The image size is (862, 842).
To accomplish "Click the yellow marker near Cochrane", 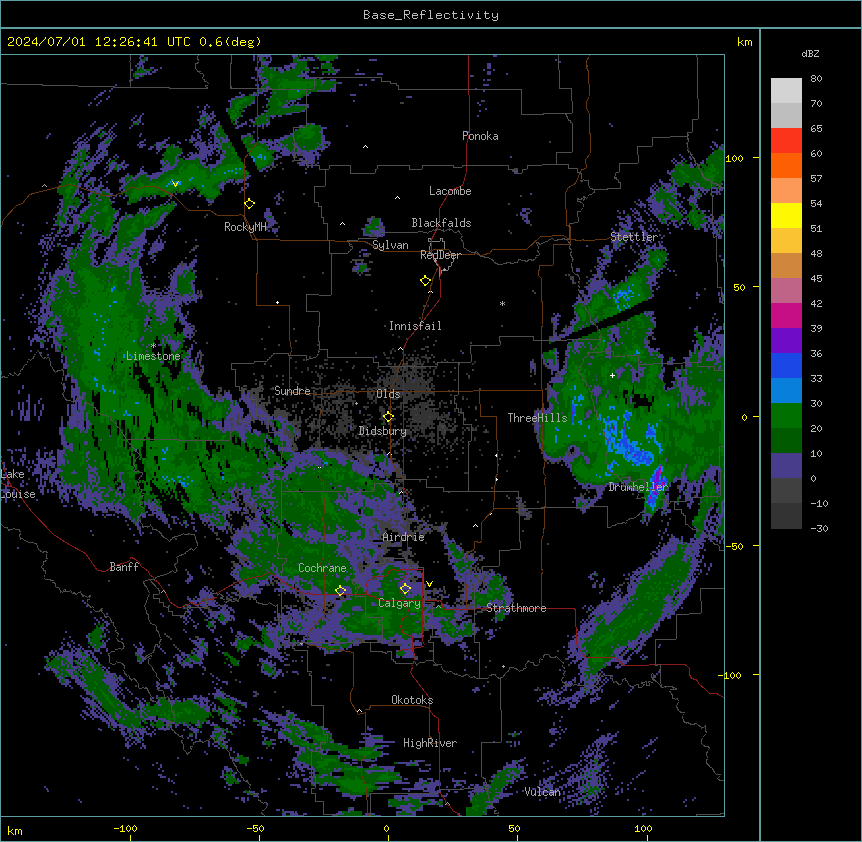I will (341, 590).
